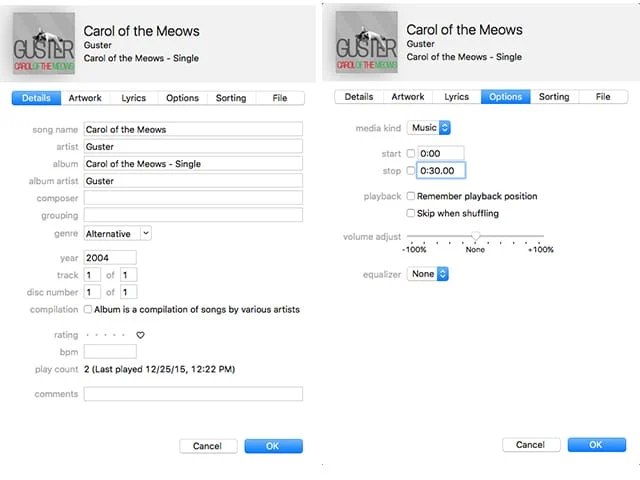640x480 pixels.
Task: Check Skip when shuffling
Action: (411, 213)
